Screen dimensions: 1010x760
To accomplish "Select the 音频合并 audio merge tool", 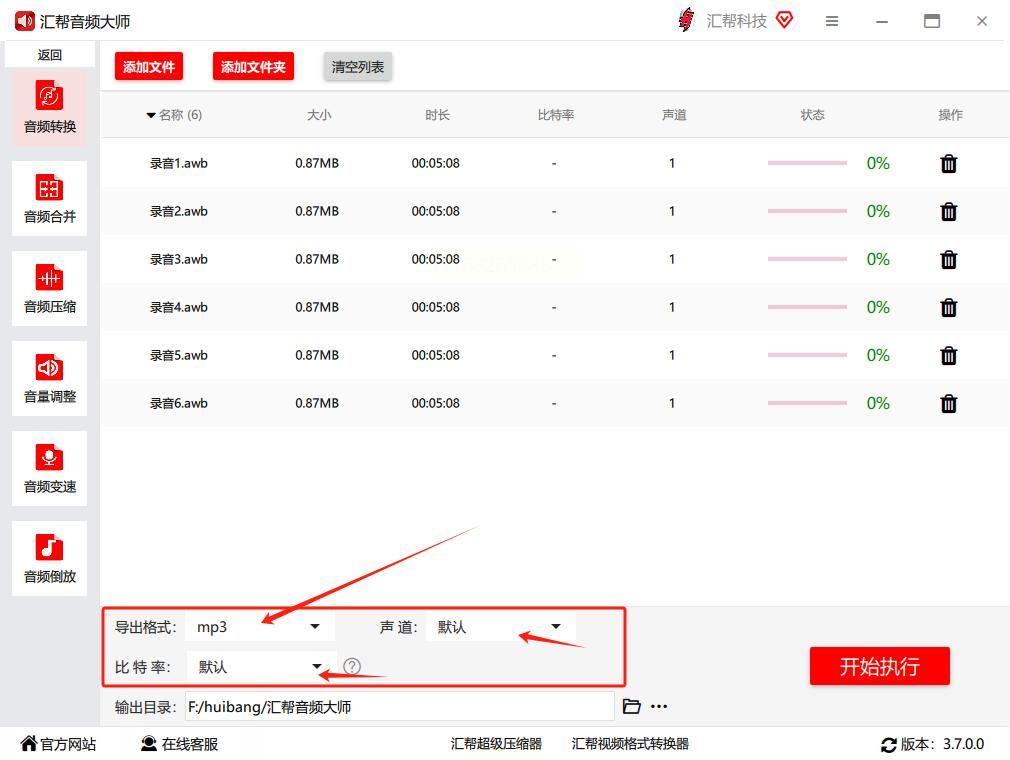I will [x=50, y=198].
